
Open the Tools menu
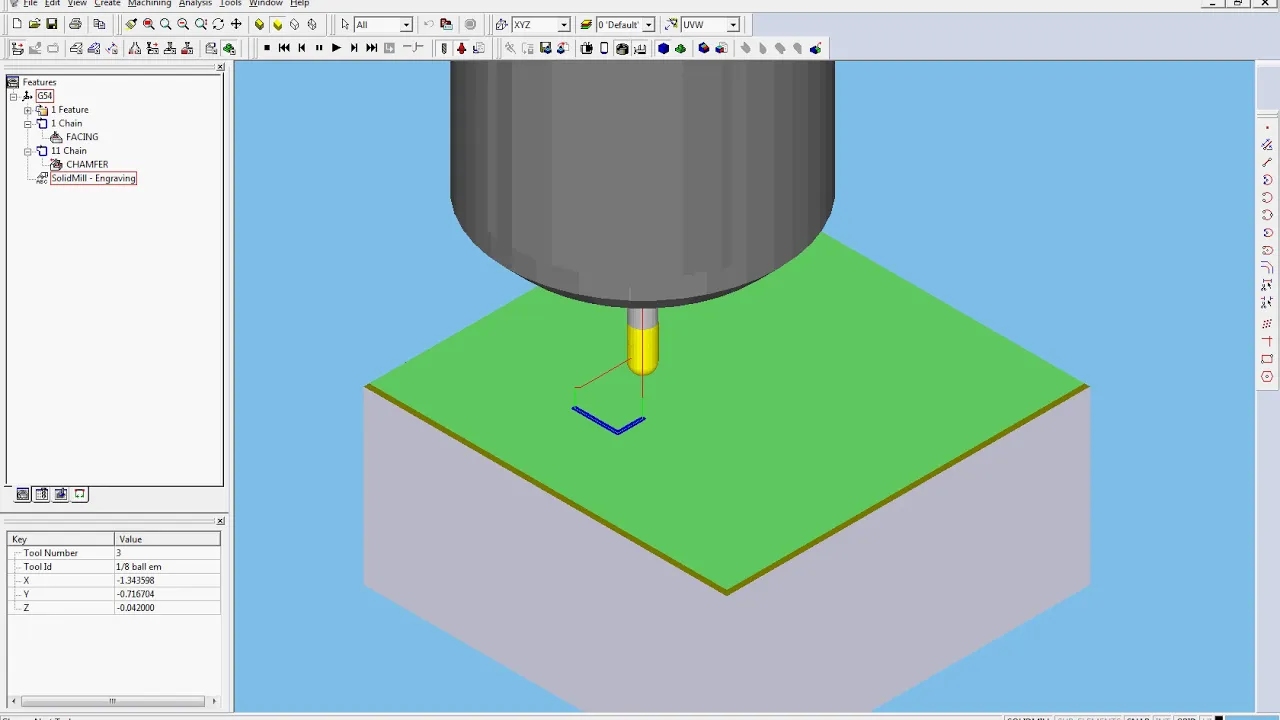(230, 4)
